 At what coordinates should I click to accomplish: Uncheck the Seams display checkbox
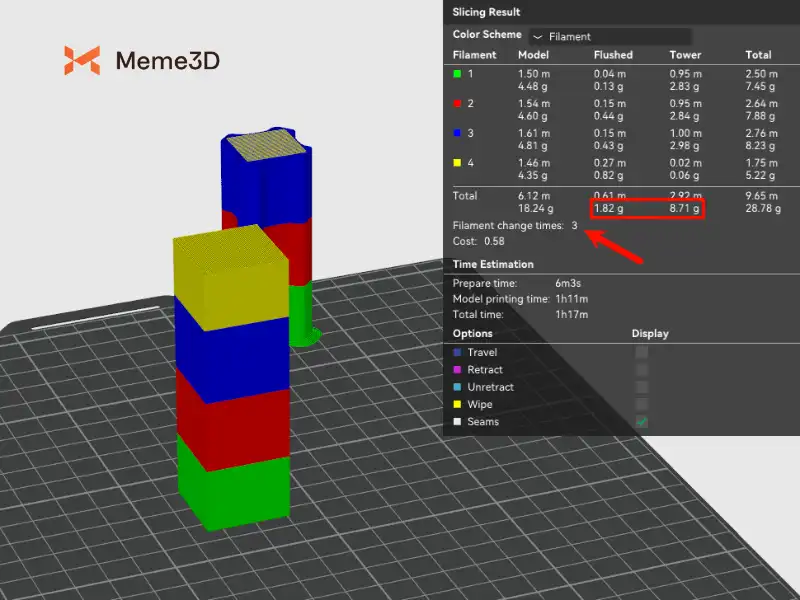click(x=641, y=422)
